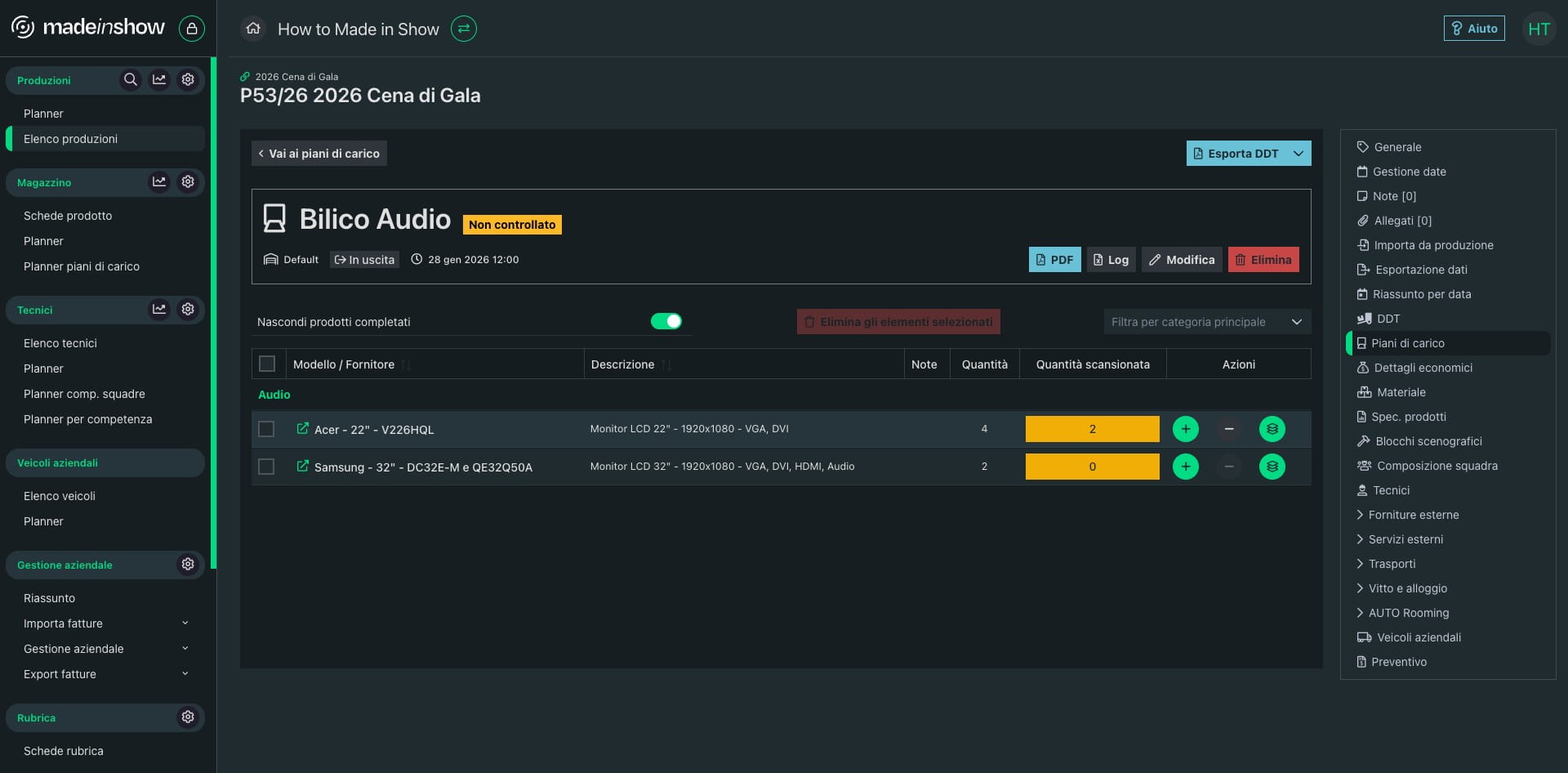Click the Aiuto help button

tap(1474, 29)
